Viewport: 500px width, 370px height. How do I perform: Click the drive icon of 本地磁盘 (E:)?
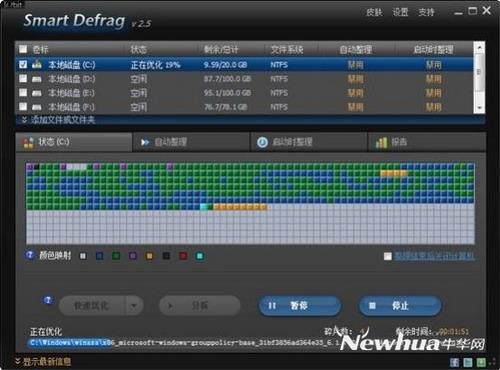point(37,93)
